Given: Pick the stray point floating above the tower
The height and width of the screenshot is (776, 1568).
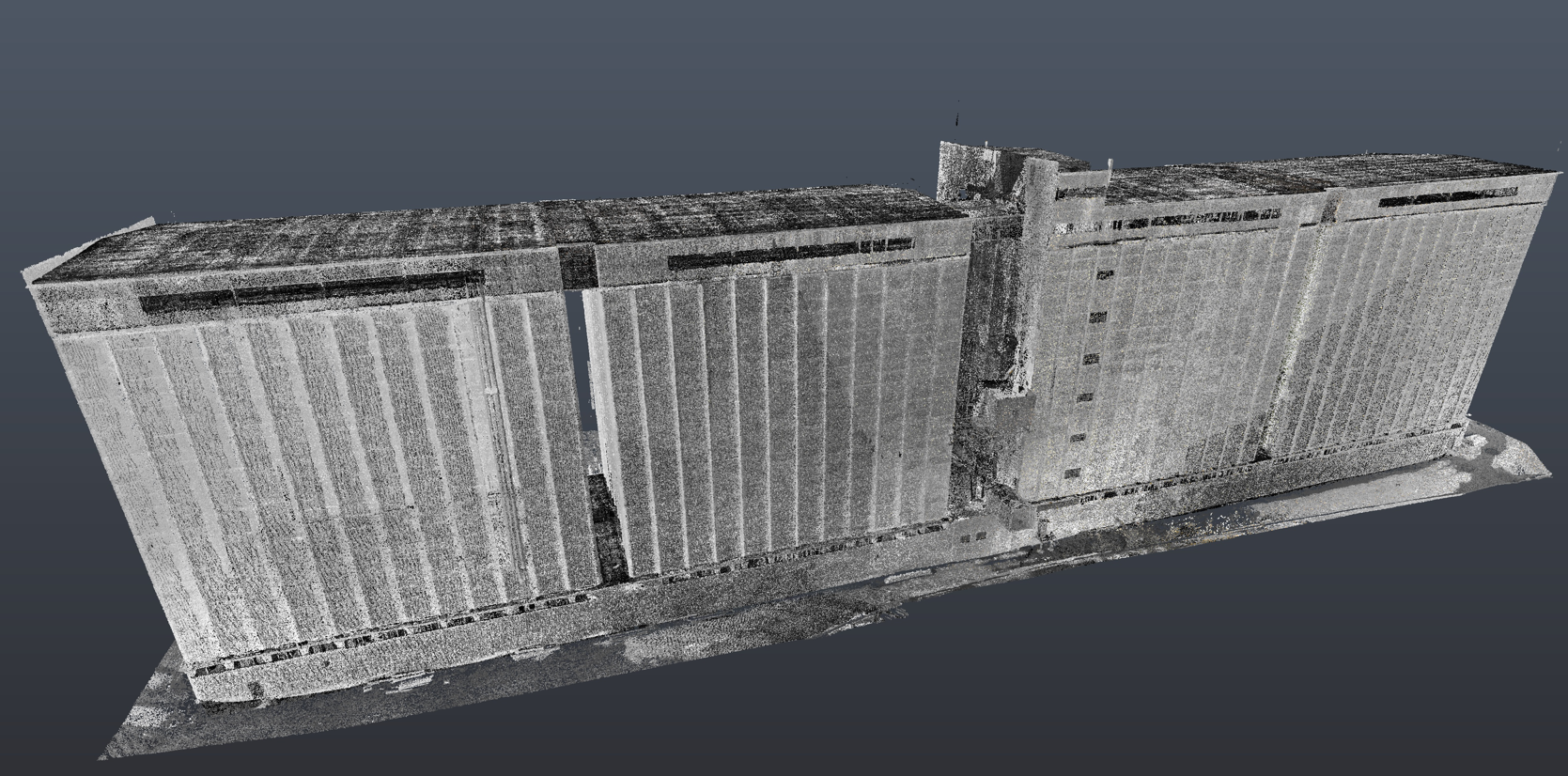Looking at the screenshot, I should pos(957,117).
